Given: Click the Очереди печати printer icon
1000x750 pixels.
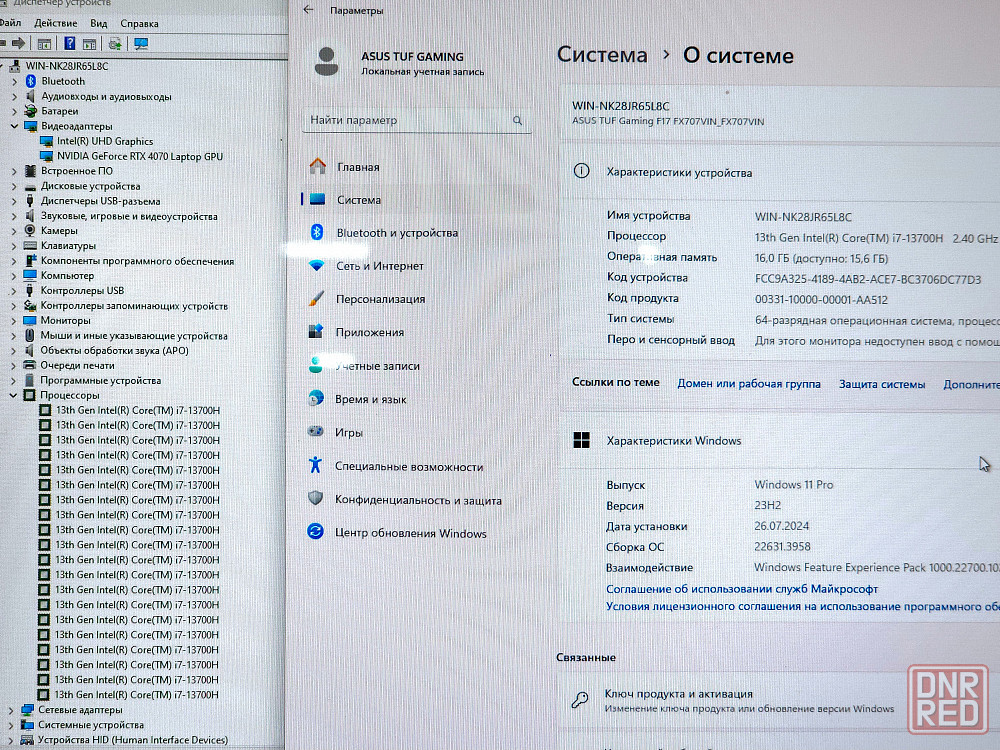Looking at the screenshot, I should click(29, 365).
